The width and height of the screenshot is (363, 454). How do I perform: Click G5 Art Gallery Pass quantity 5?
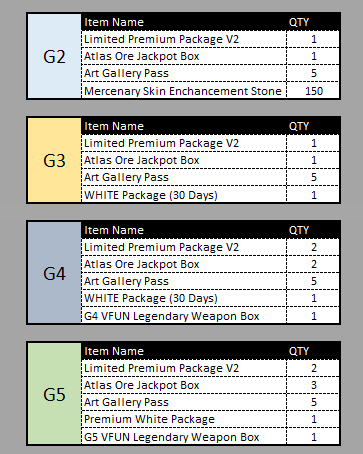313,402
